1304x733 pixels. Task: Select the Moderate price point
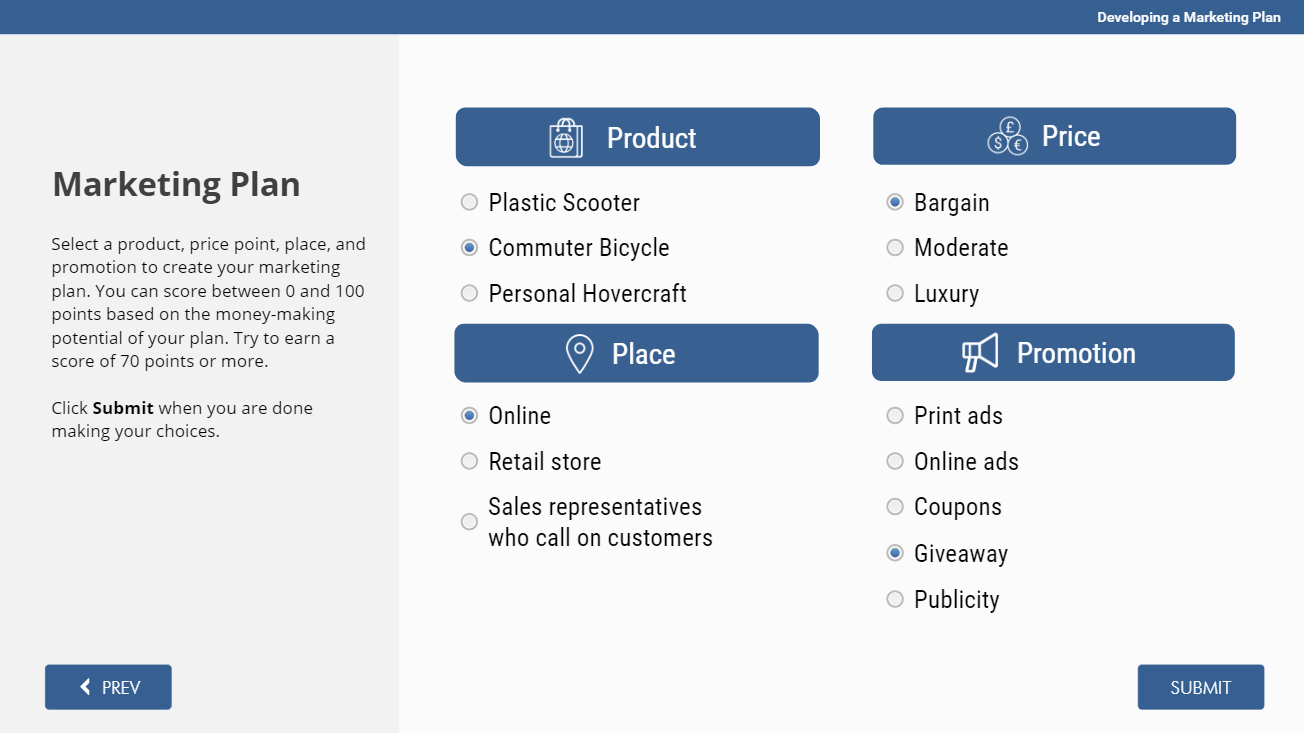[895, 248]
